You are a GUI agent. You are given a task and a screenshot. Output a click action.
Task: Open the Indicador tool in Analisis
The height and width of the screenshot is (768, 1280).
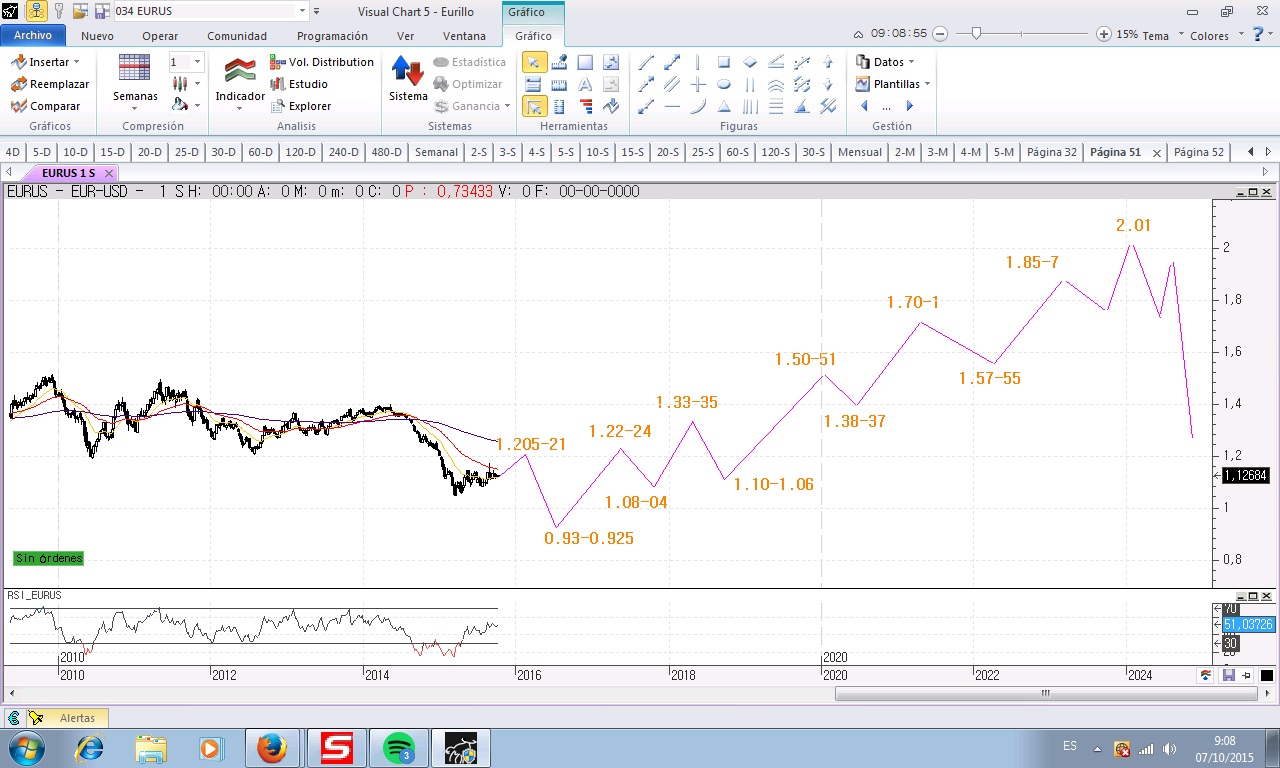(x=240, y=80)
